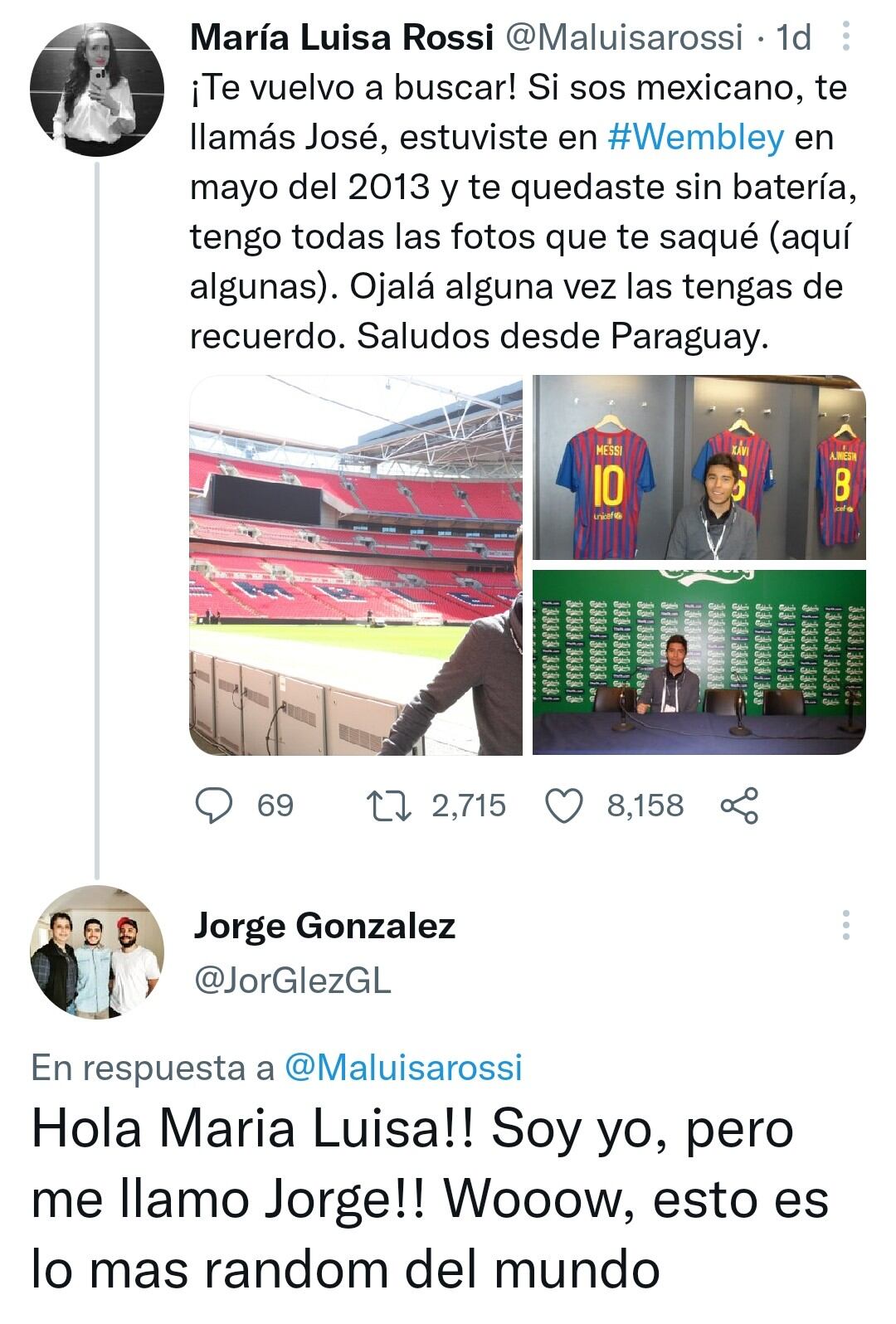Click the 2,715 retweet count

[x=469, y=806]
